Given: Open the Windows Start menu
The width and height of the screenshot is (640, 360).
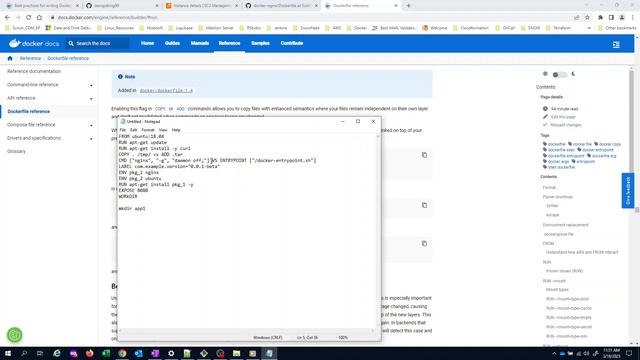Looking at the screenshot, I should click(x=7, y=353).
